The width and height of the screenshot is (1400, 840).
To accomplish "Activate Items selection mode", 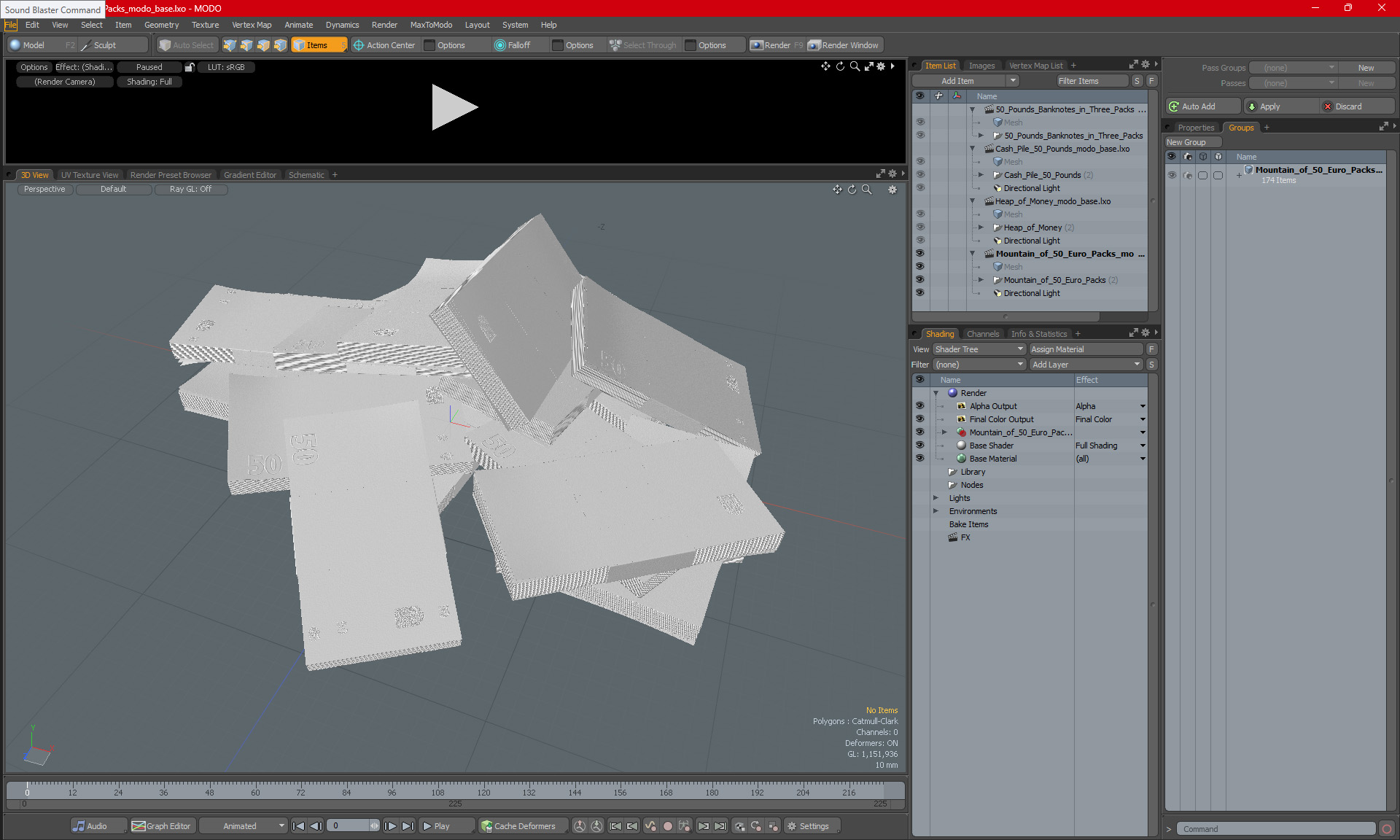I will pyautogui.click(x=319, y=45).
